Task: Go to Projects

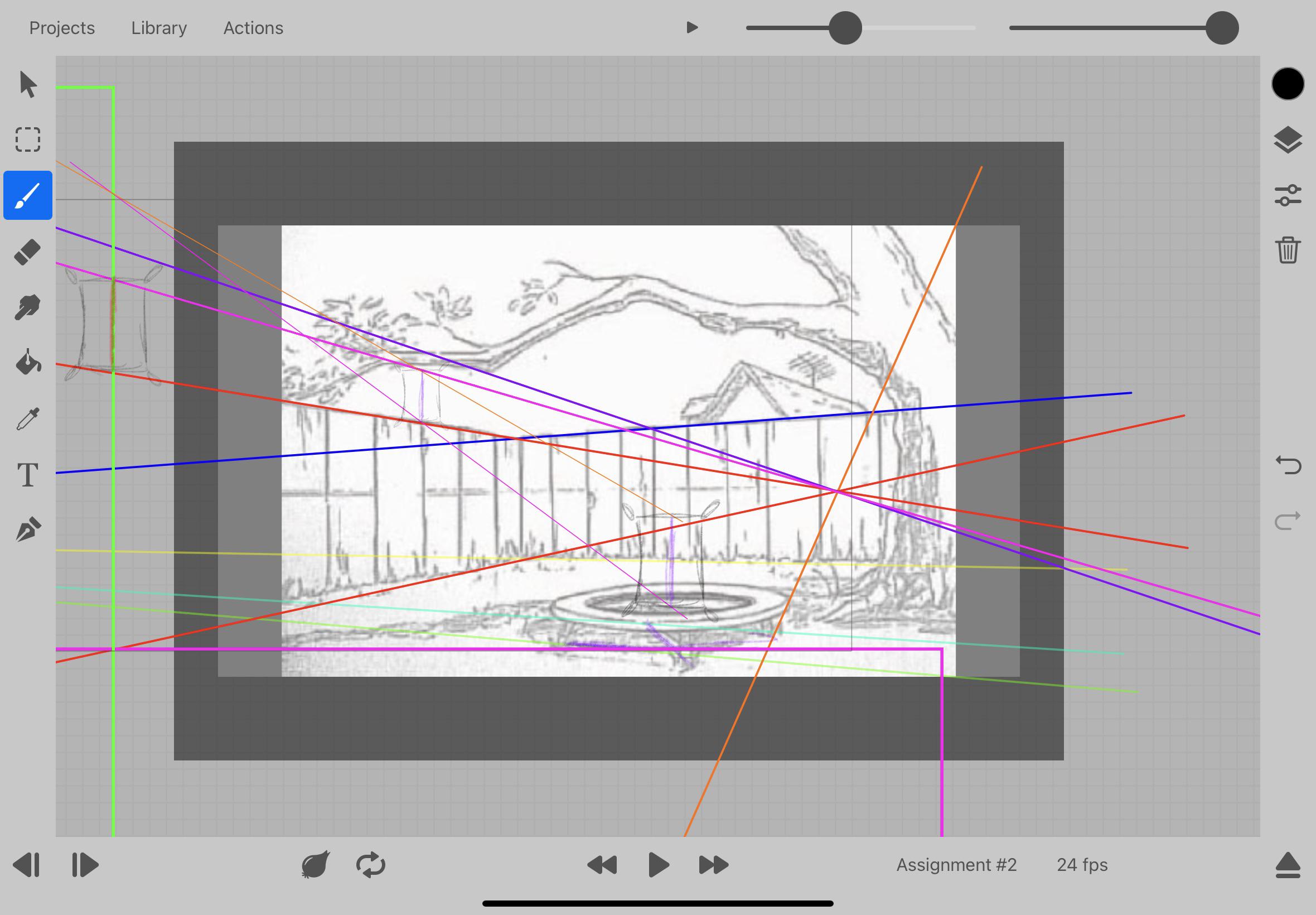Action: [x=62, y=27]
